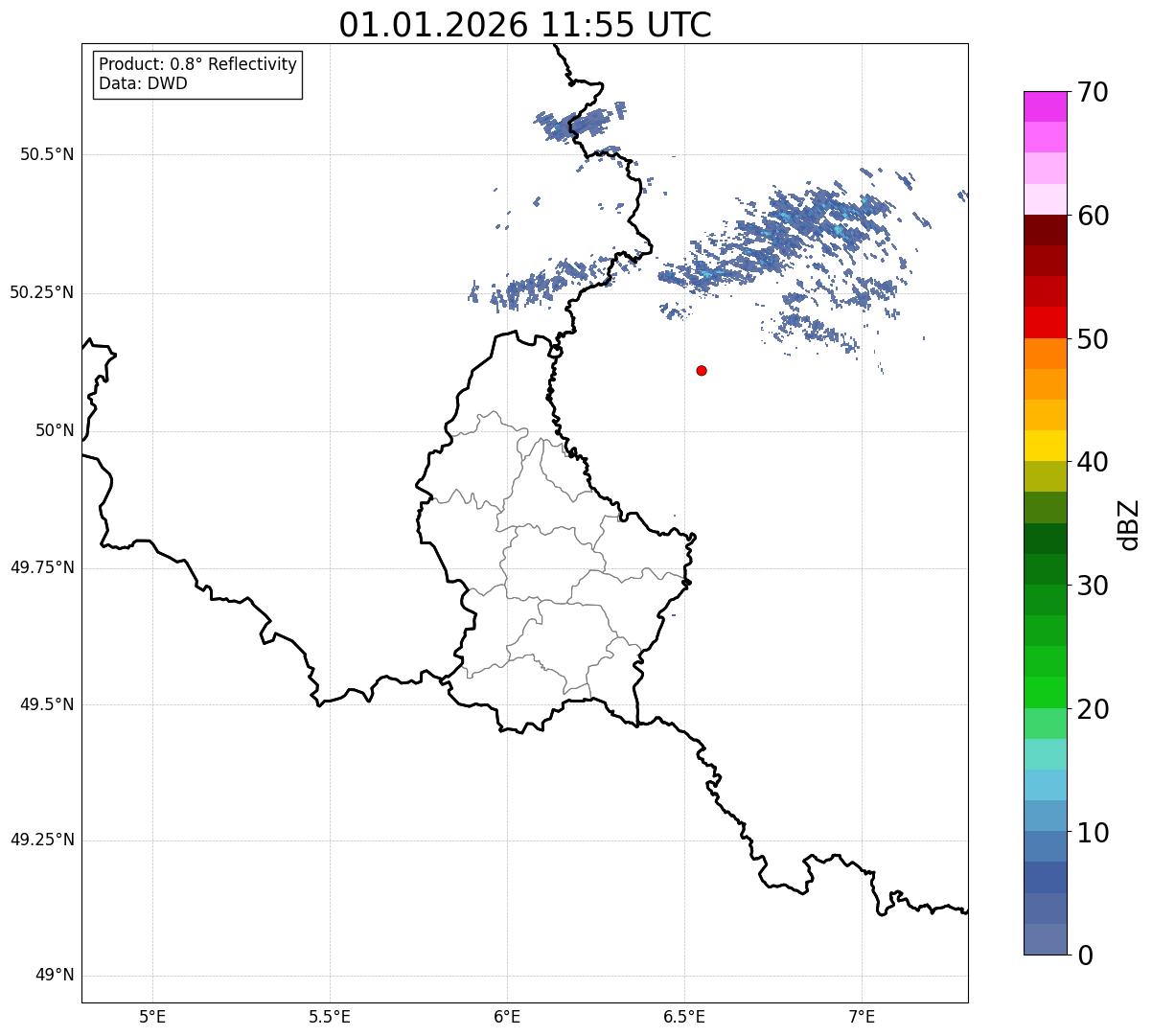The image size is (1152, 1036).
Task: Click the 6.5°E longitude label
Action: tap(684, 1016)
